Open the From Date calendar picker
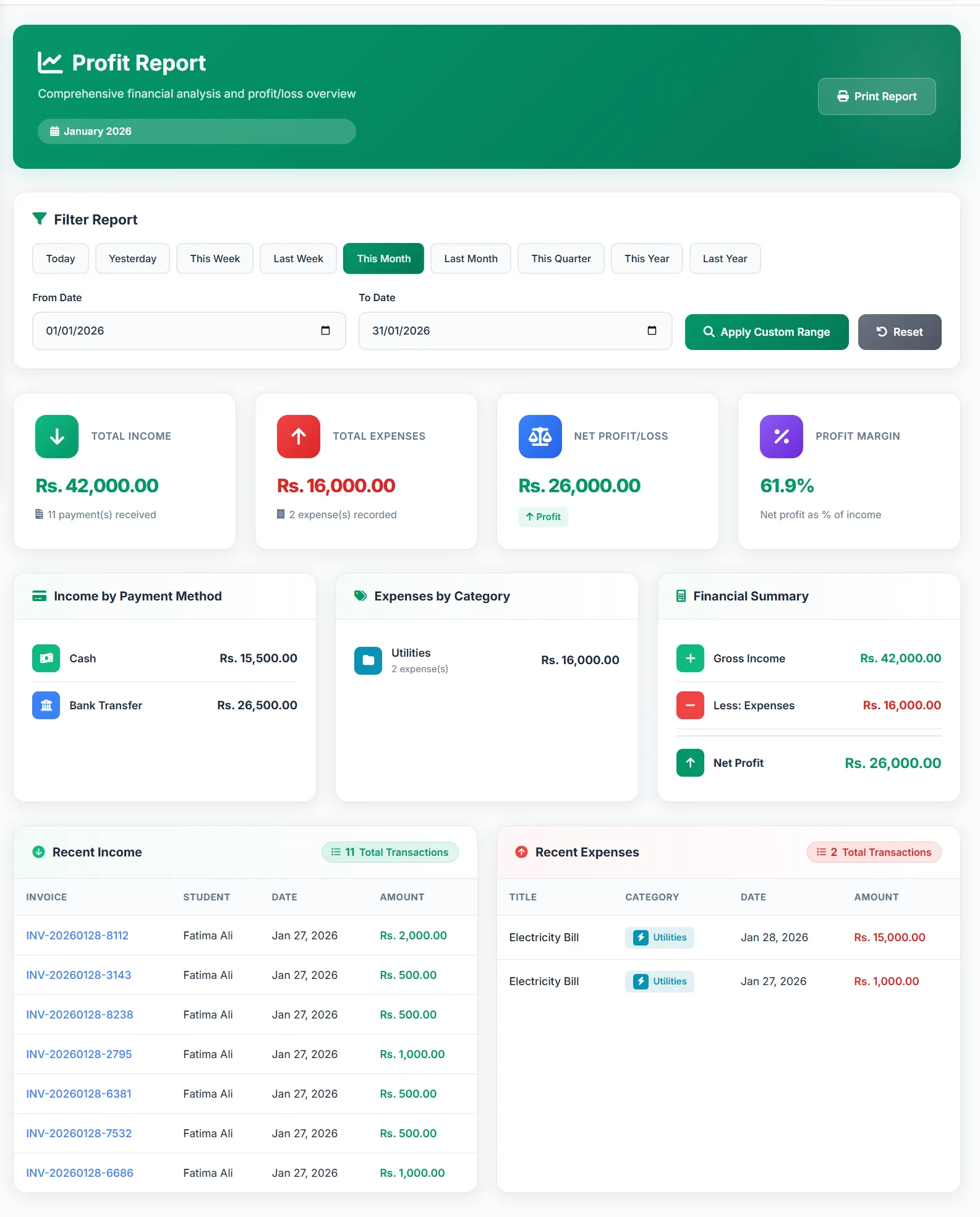This screenshot has height=1217, width=980. click(x=325, y=331)
